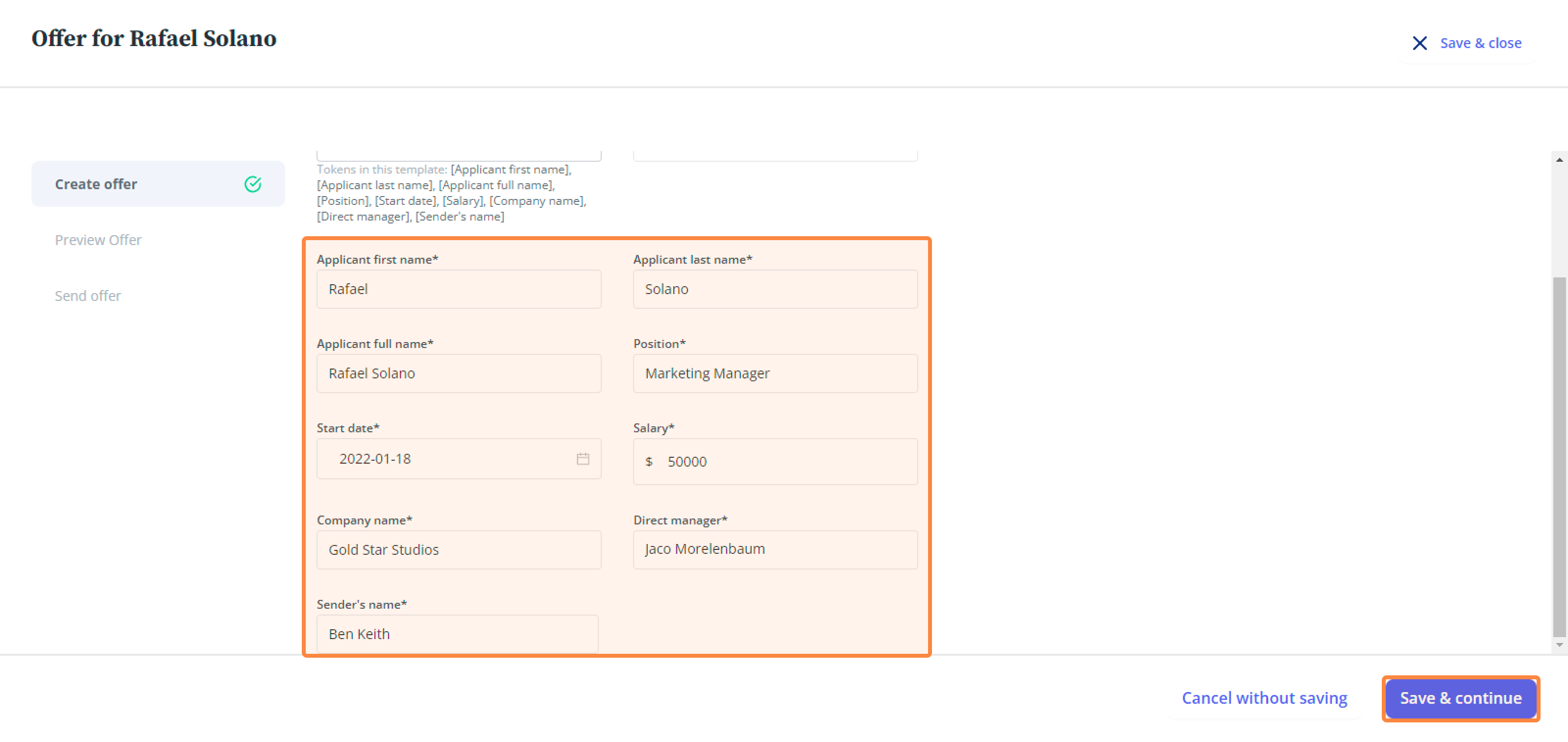
Task: Select the Create offer step
Action: [x=158, y=184]
